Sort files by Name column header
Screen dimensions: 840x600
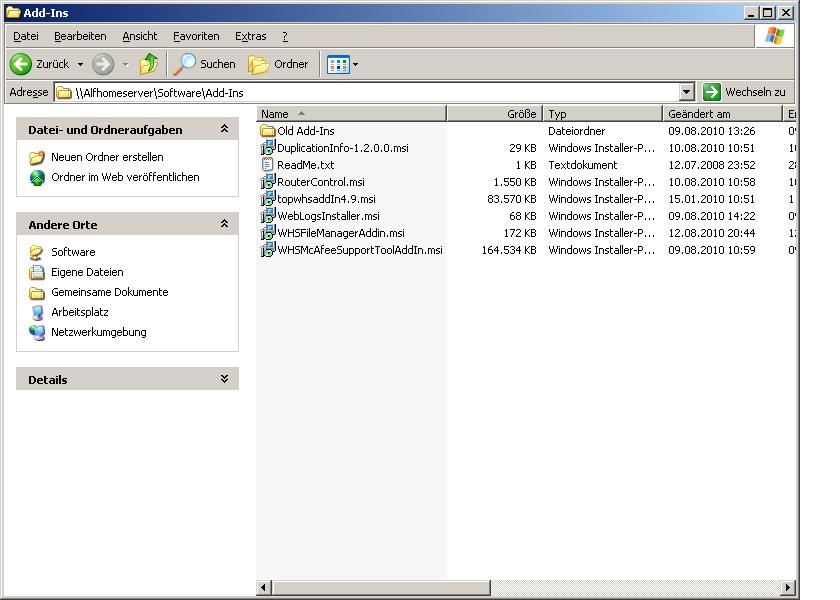point(351,114)
